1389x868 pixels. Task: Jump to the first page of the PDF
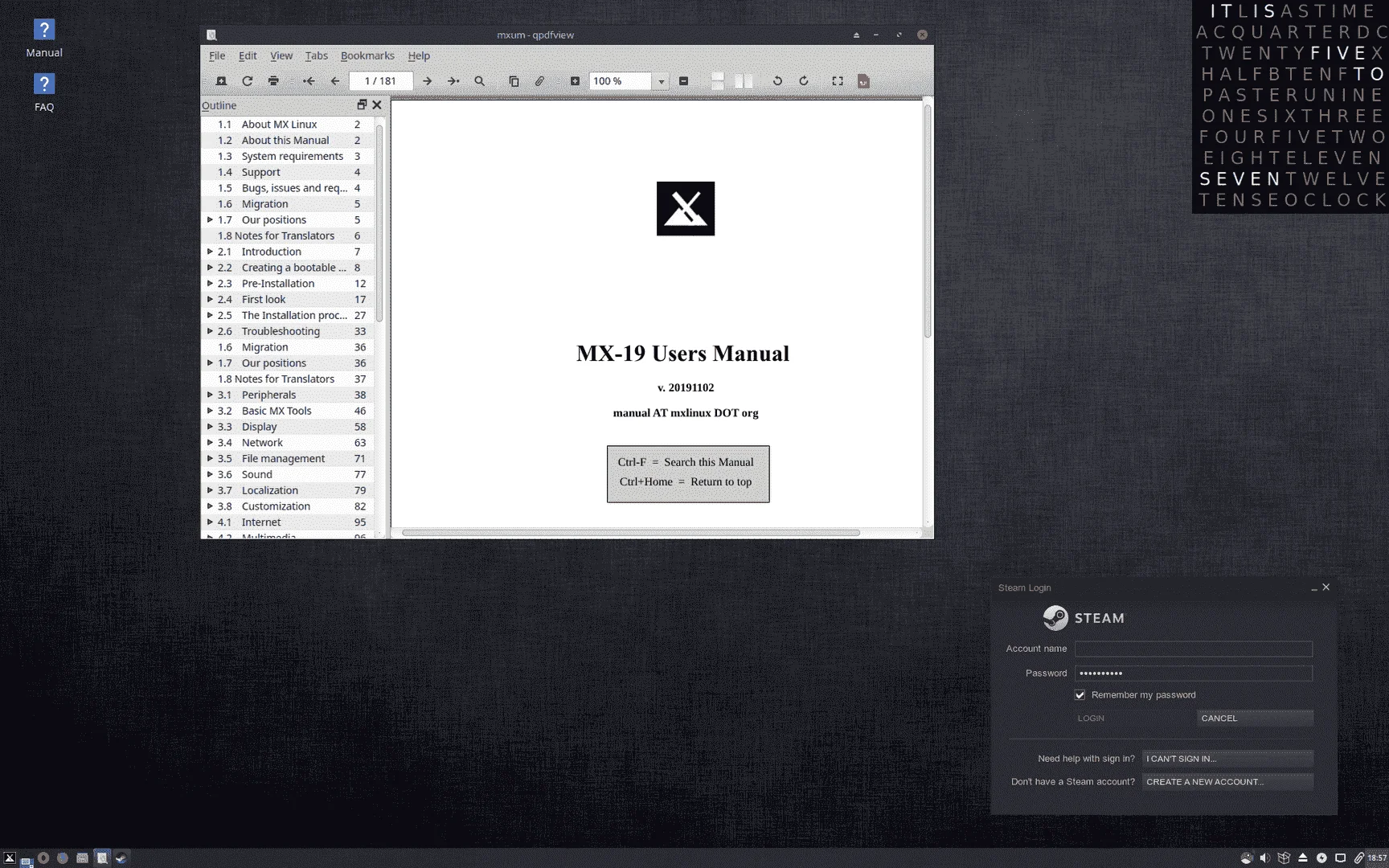click(309, 81)
